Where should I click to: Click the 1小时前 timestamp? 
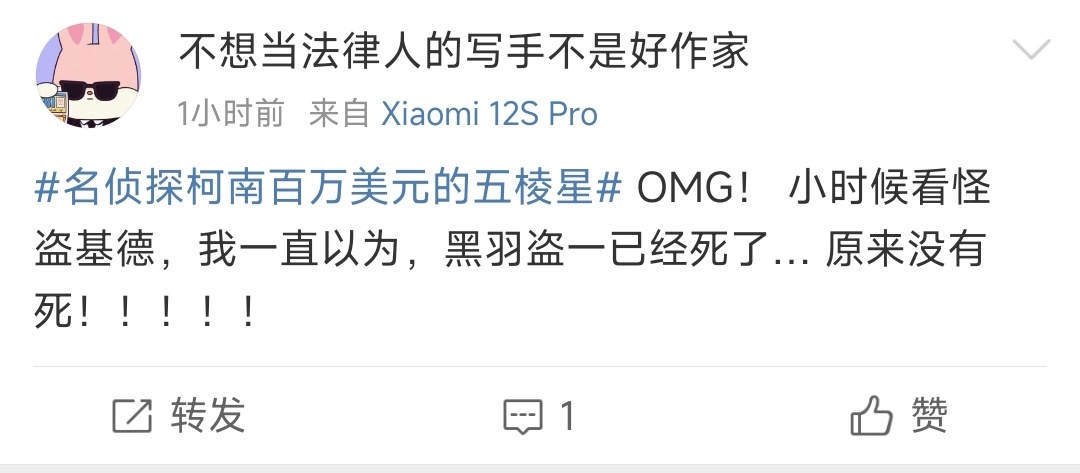coord(231,114)
